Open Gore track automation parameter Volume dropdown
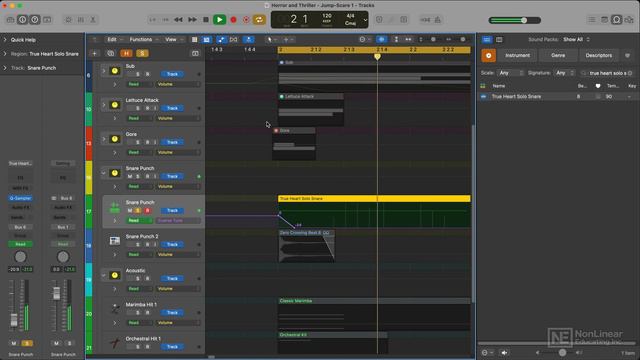Viewport: 640px width, 360px height. pos(178,152)
